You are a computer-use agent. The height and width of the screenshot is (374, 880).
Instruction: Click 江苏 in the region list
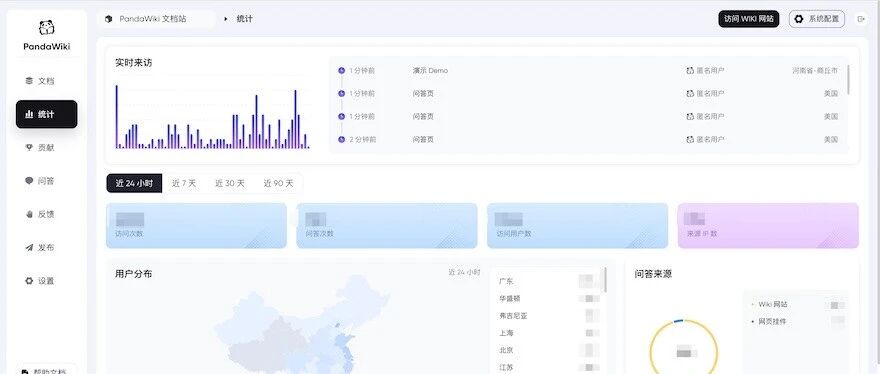pyautogui.click(x=506, y=367)
